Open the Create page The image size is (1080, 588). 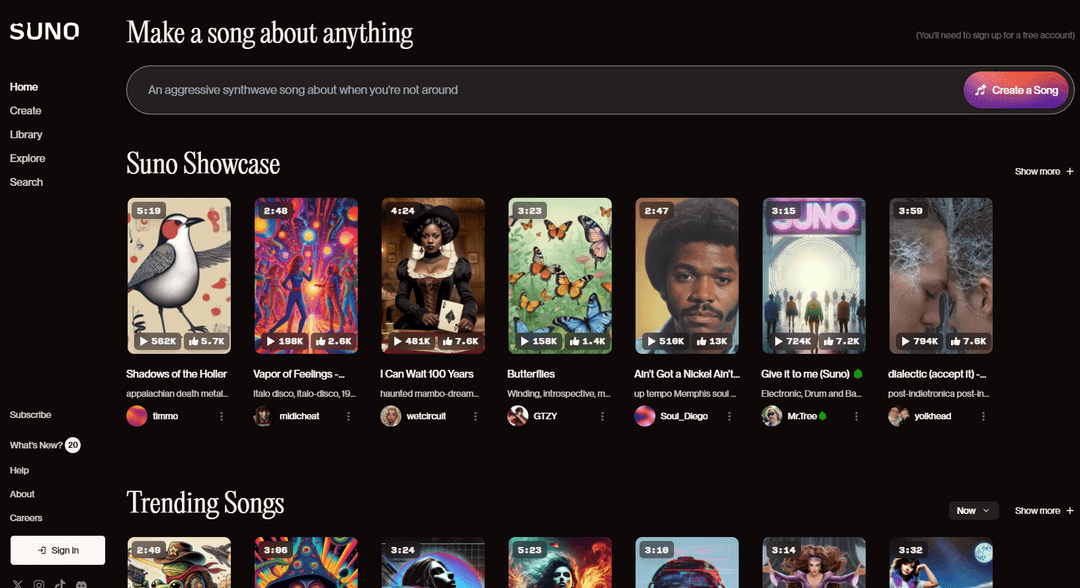pos(25,110)
